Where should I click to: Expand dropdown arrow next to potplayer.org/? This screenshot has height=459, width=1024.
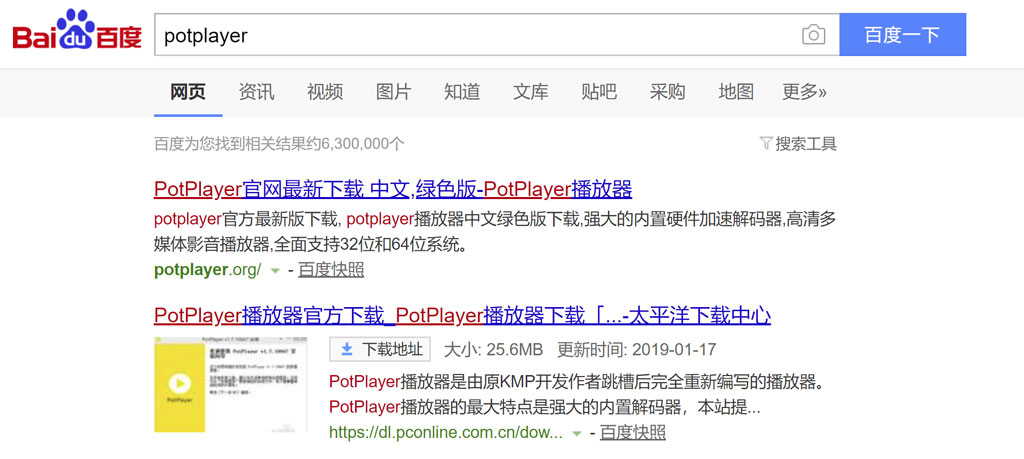[x=276, y=271]
